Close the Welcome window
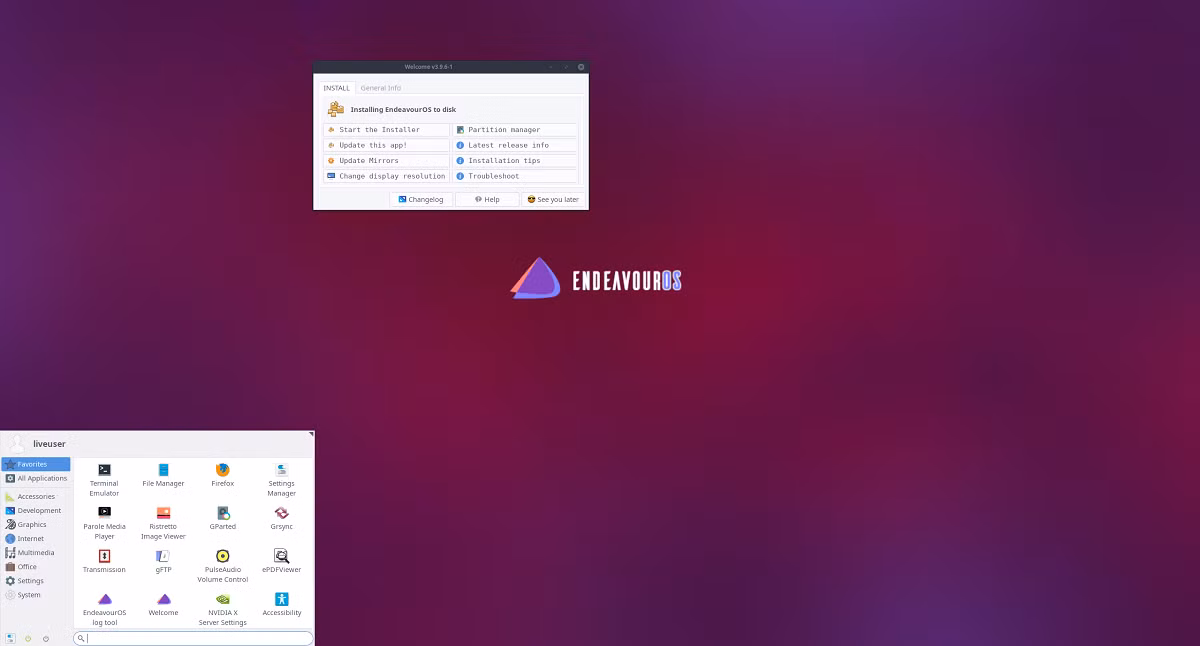This screenshot has width=1200, height=646. pos(581,67)
